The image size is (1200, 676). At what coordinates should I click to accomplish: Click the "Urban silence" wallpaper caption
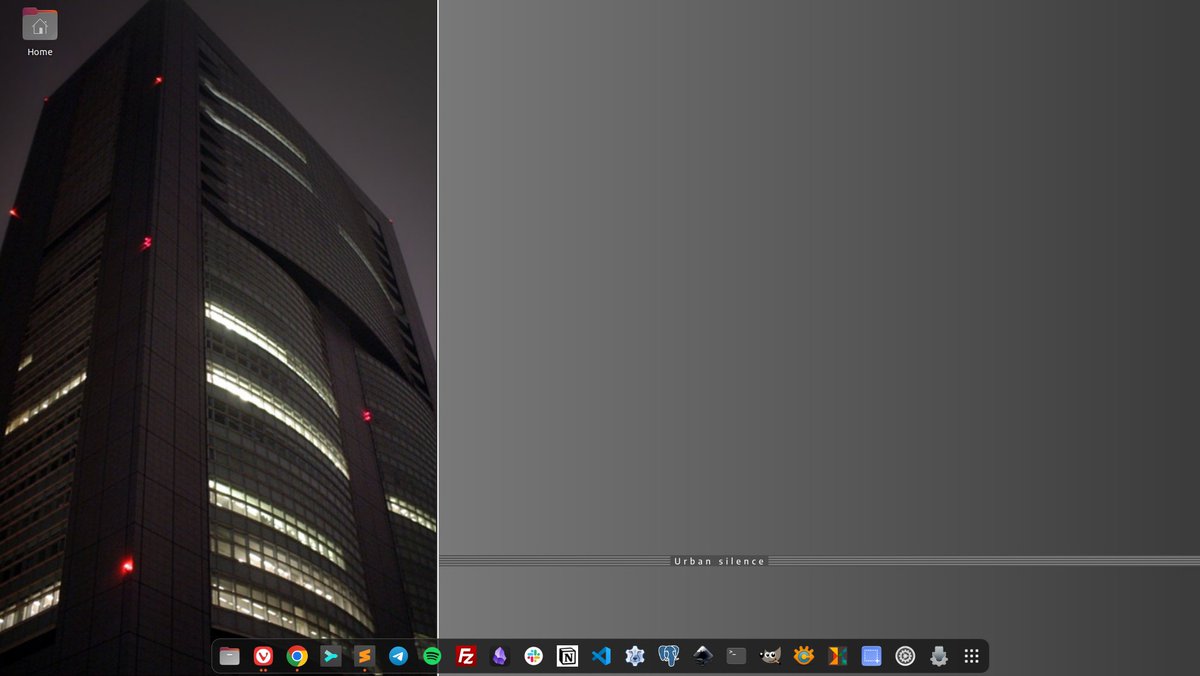pyautogui.click(x=719, y=561)
